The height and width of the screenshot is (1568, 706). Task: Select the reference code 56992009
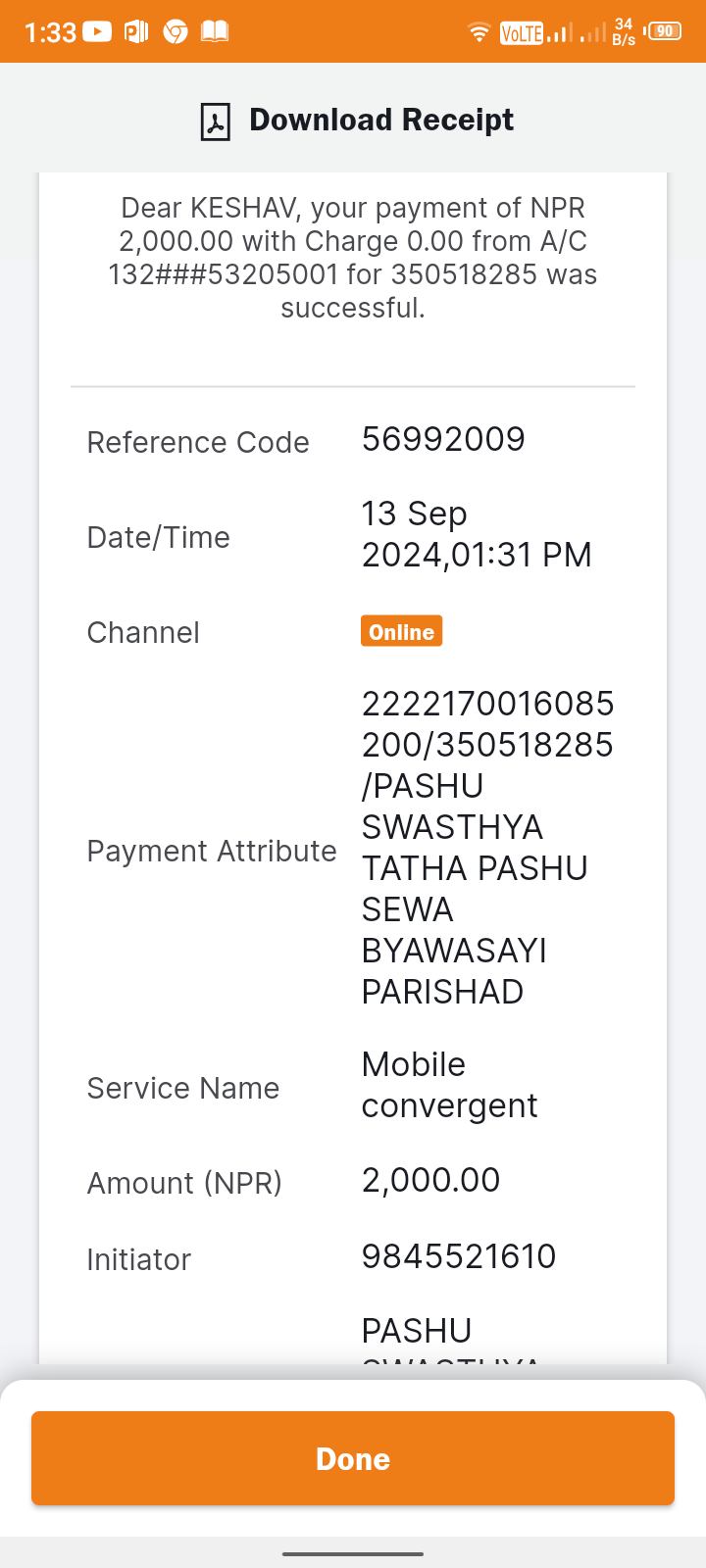click(x=443, y=439)
